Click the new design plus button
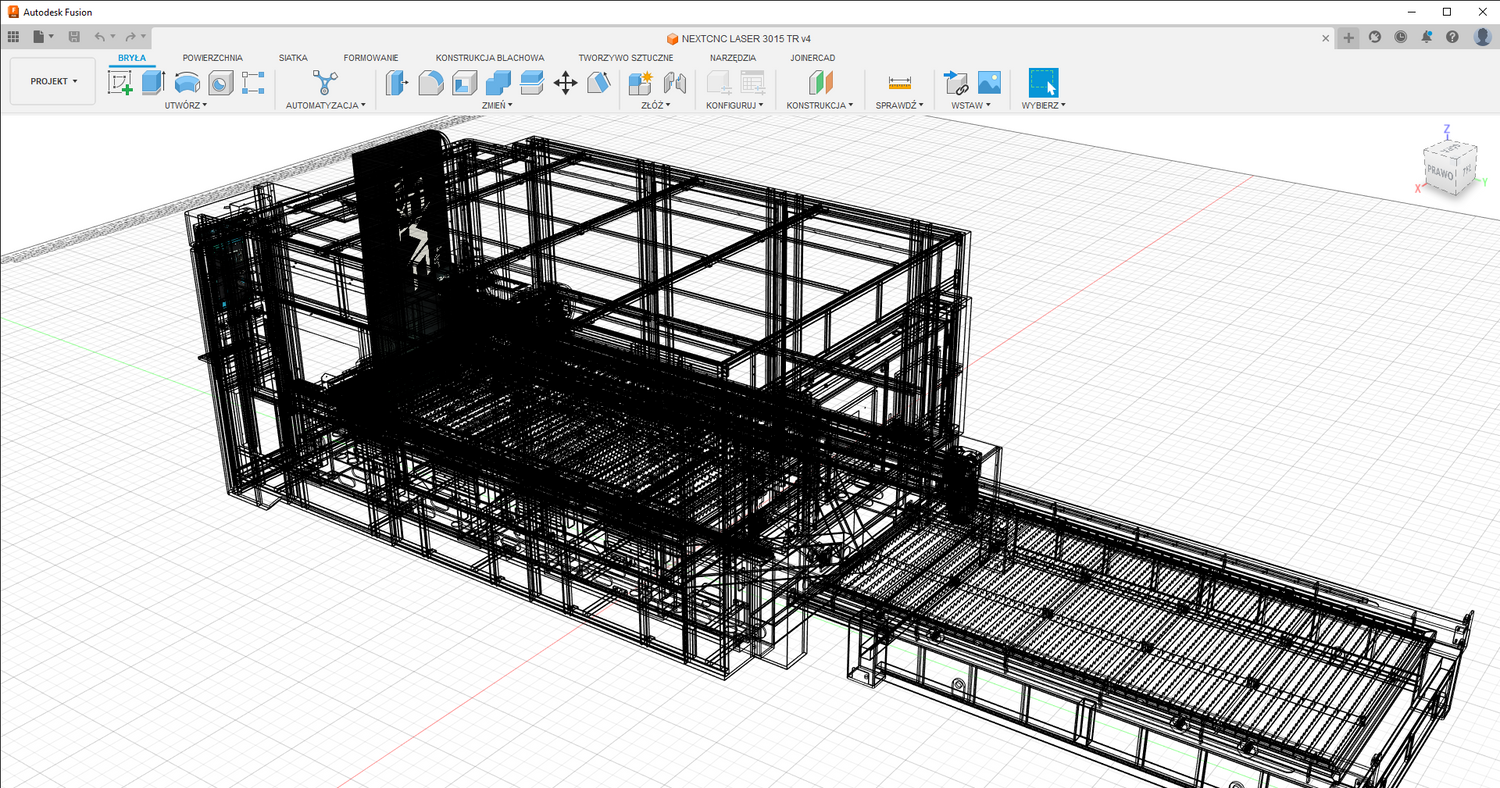The width and height of the screenshot is (1500, 788). click(1349, 37)
